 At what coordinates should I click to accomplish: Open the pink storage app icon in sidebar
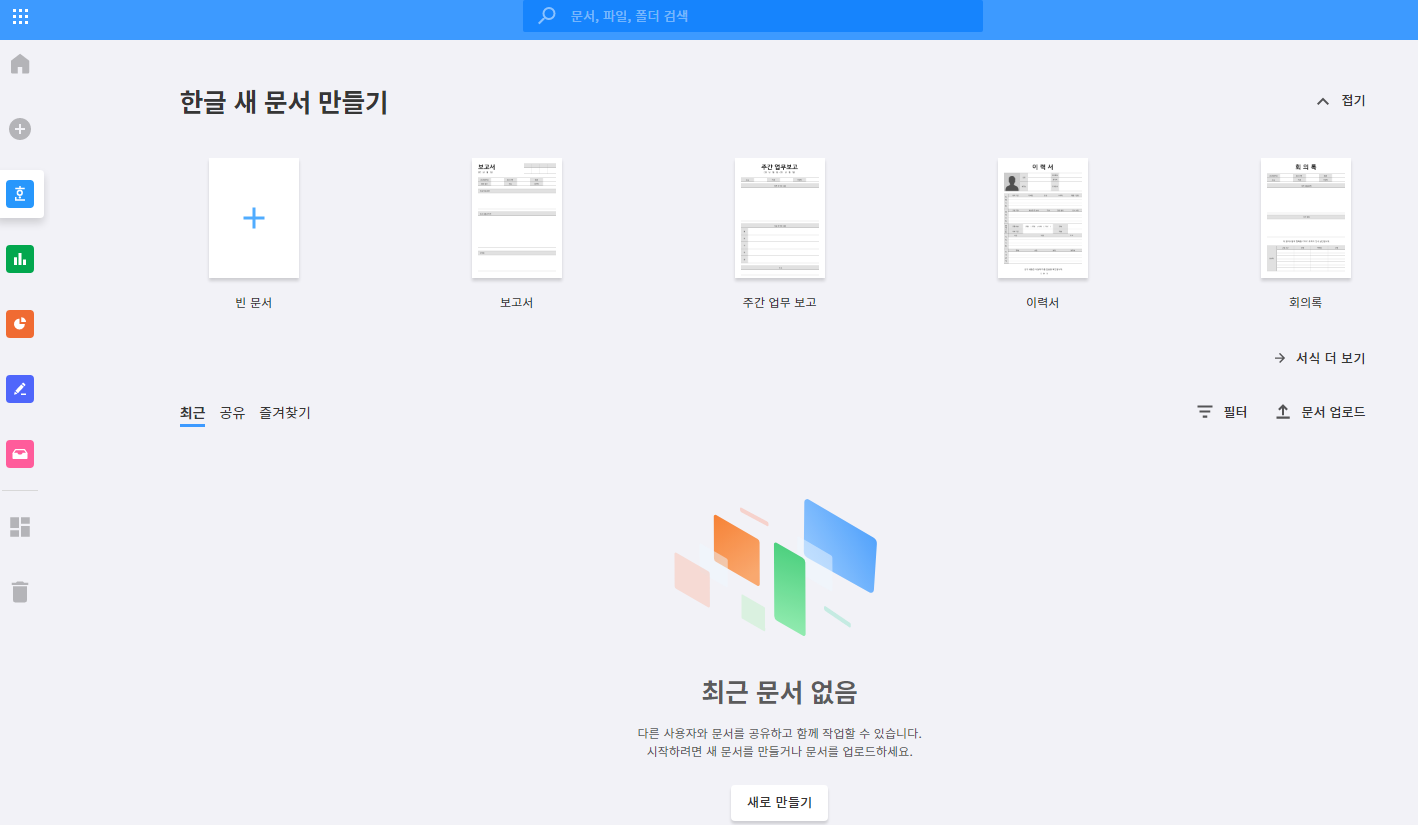click(20, 454)
